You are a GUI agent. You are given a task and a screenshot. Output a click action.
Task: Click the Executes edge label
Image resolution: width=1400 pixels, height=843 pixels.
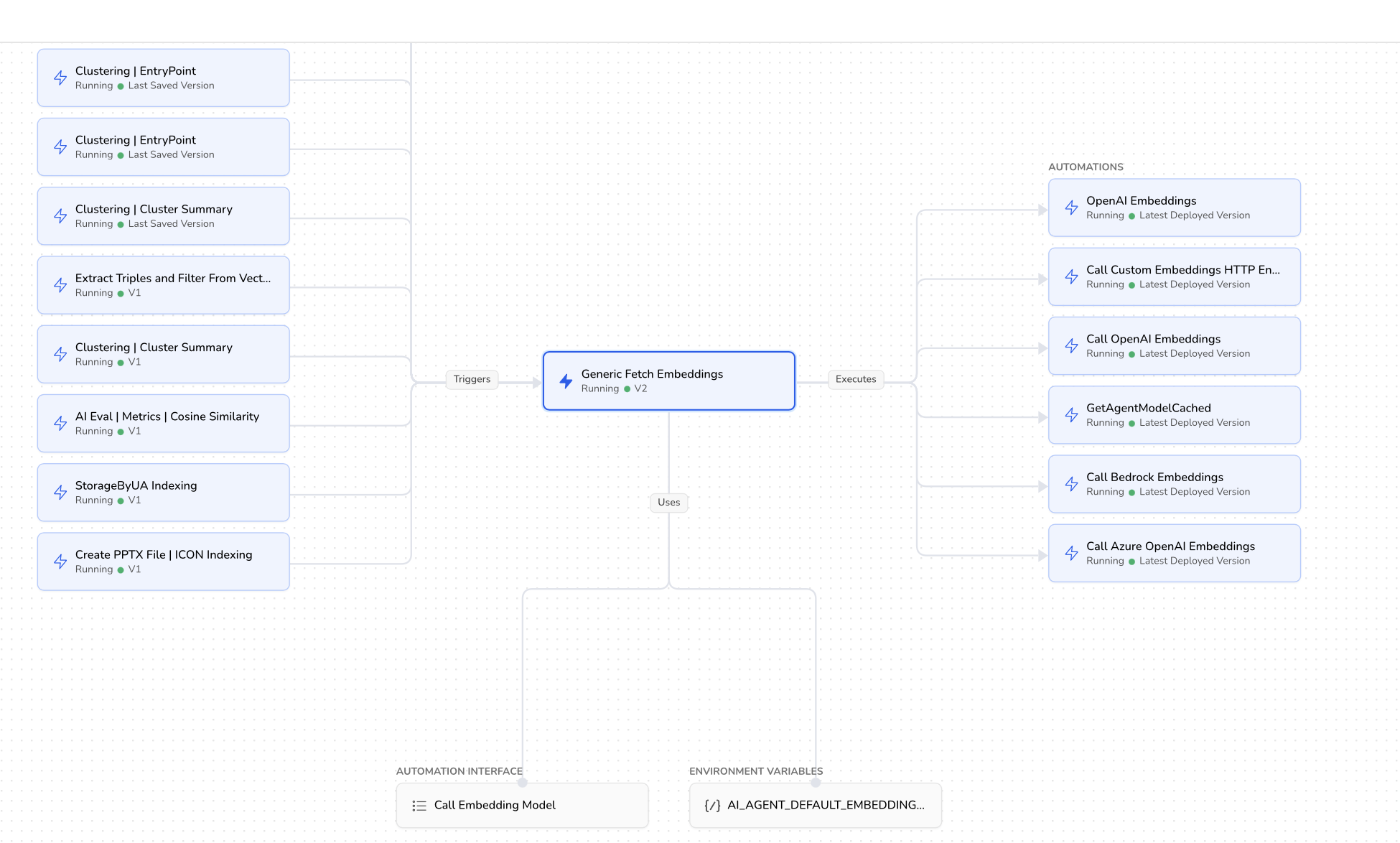pos(856,379)
